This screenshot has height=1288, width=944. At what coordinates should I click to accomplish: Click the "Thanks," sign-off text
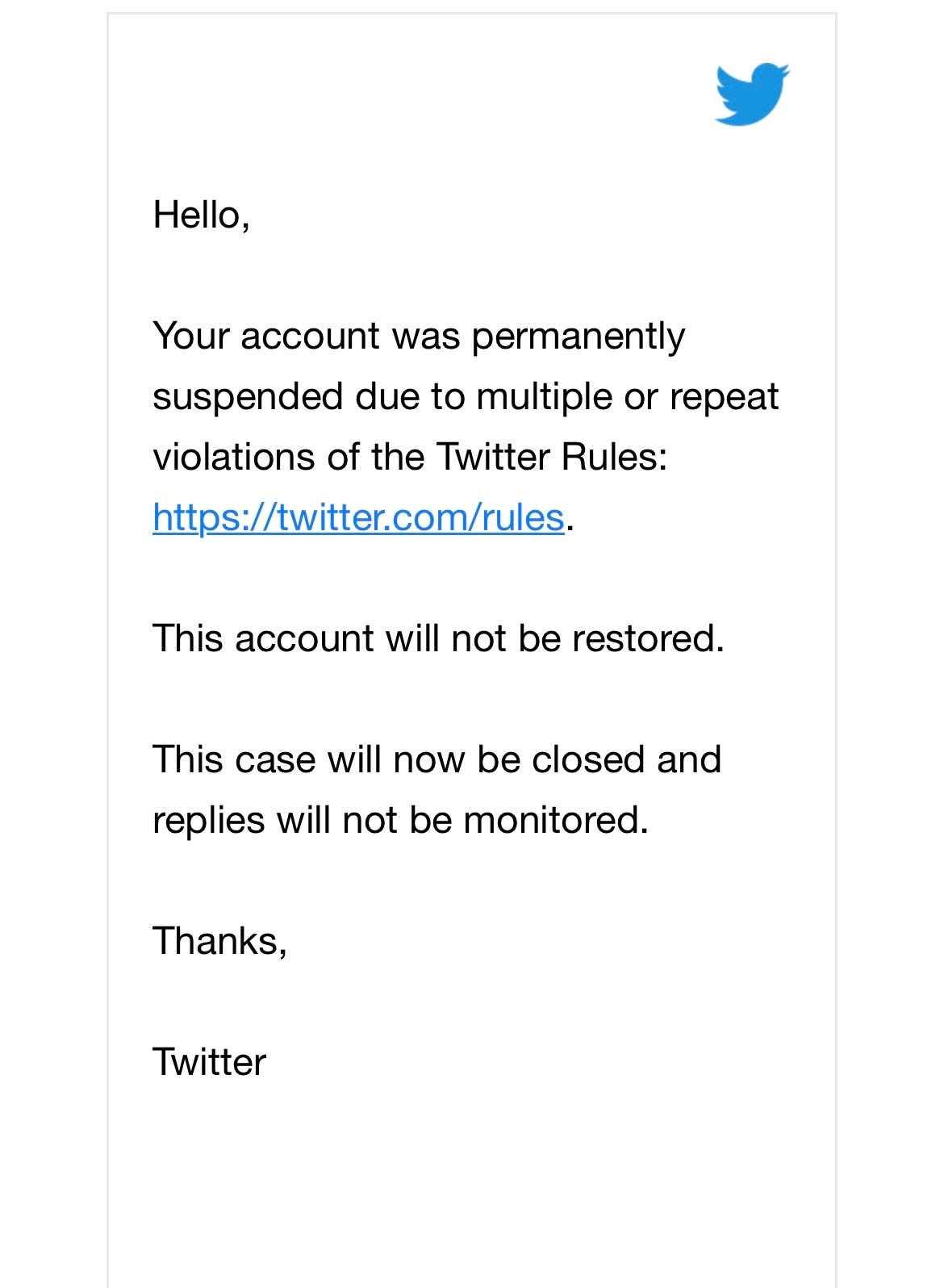tap(219, 941)
